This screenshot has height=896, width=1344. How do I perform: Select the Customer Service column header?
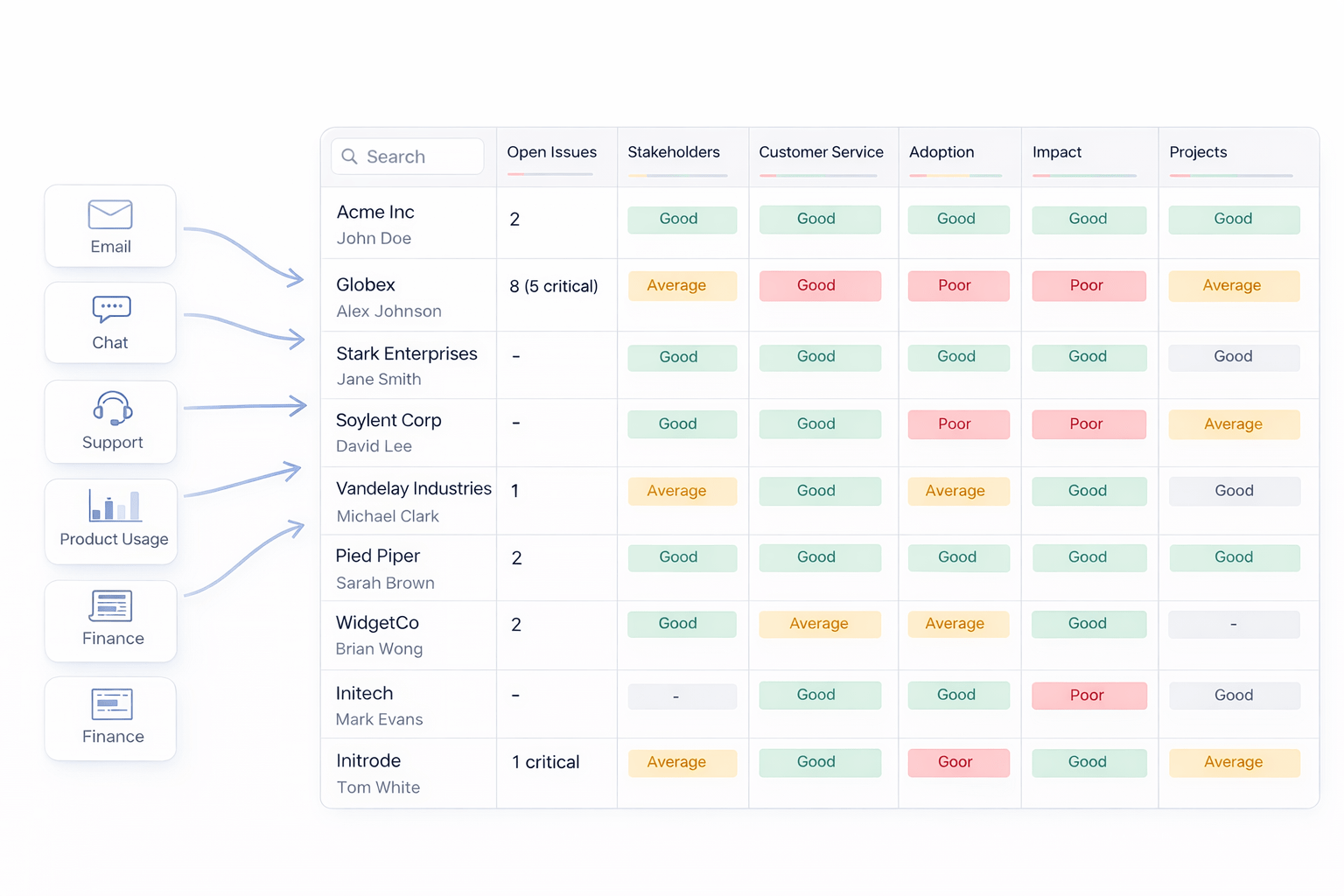(821, 152)
